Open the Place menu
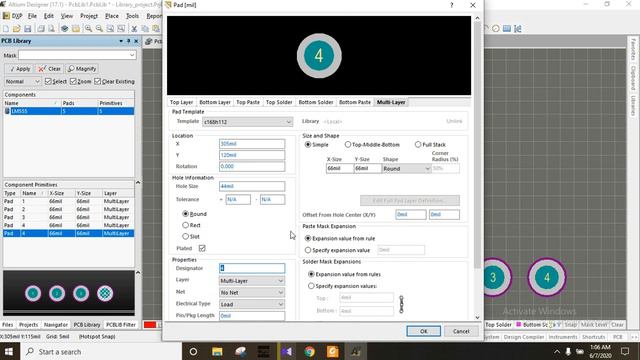Screen dimensions: 640x360 [112, 16]
